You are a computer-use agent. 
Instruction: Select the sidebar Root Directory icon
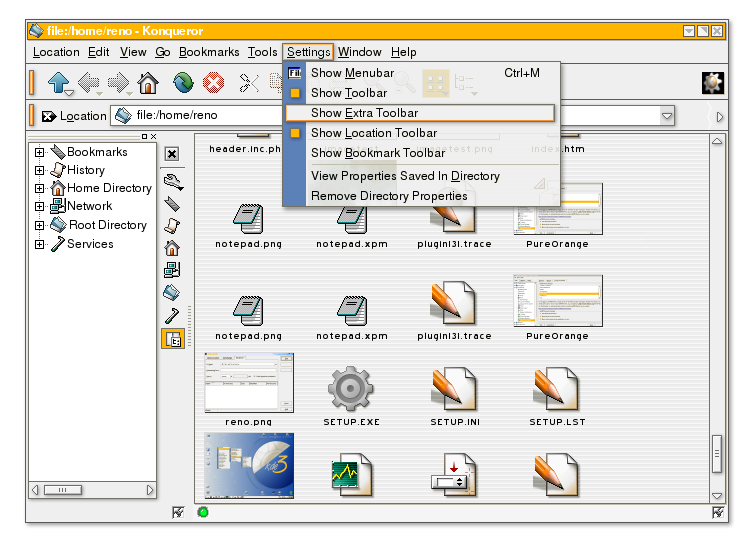[x=172, y=292]
